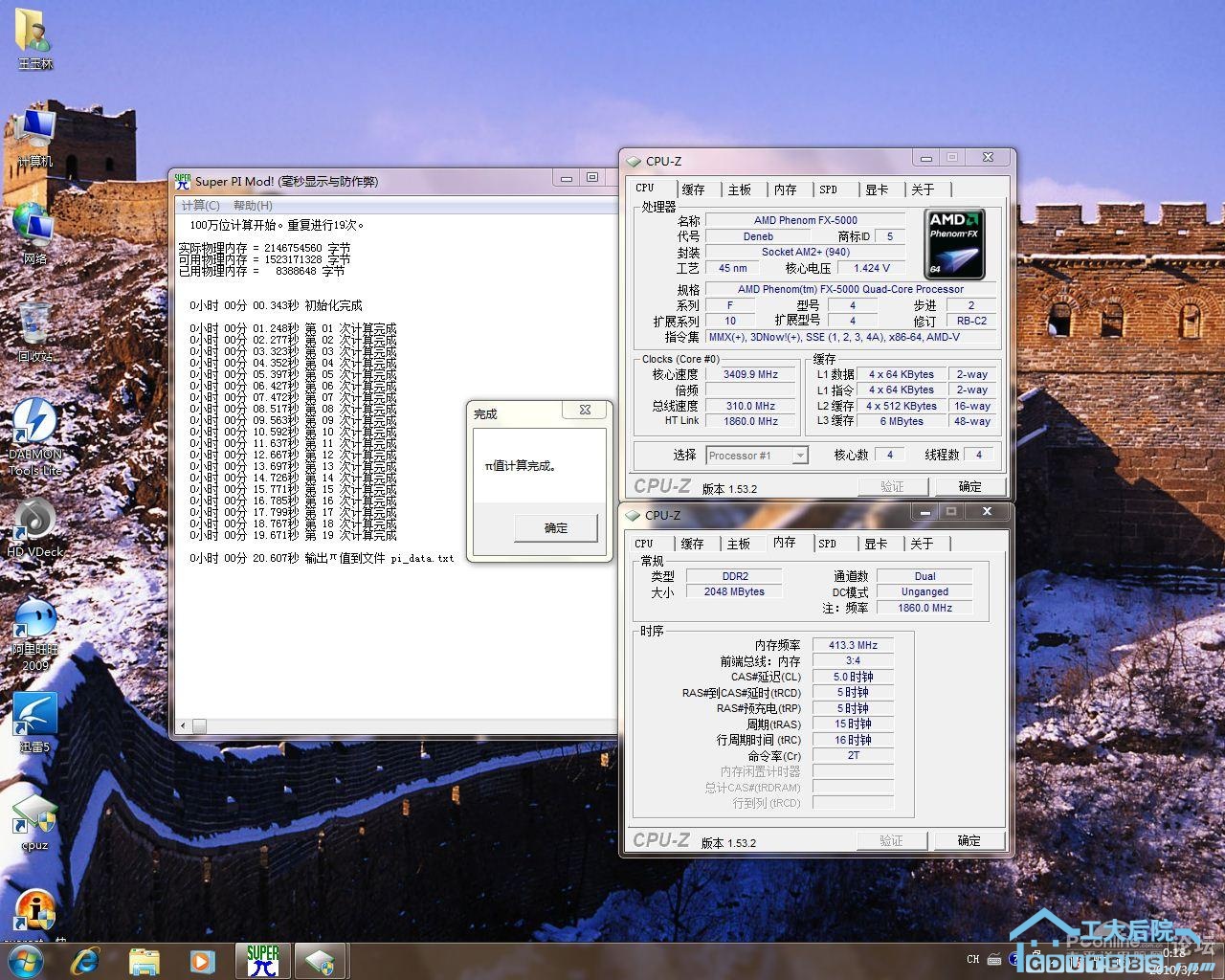The width and height of the screenshot is (1225, 980).
Task: Click the upper CPU-Z window title icon
Action: click(x=633, y=161)
